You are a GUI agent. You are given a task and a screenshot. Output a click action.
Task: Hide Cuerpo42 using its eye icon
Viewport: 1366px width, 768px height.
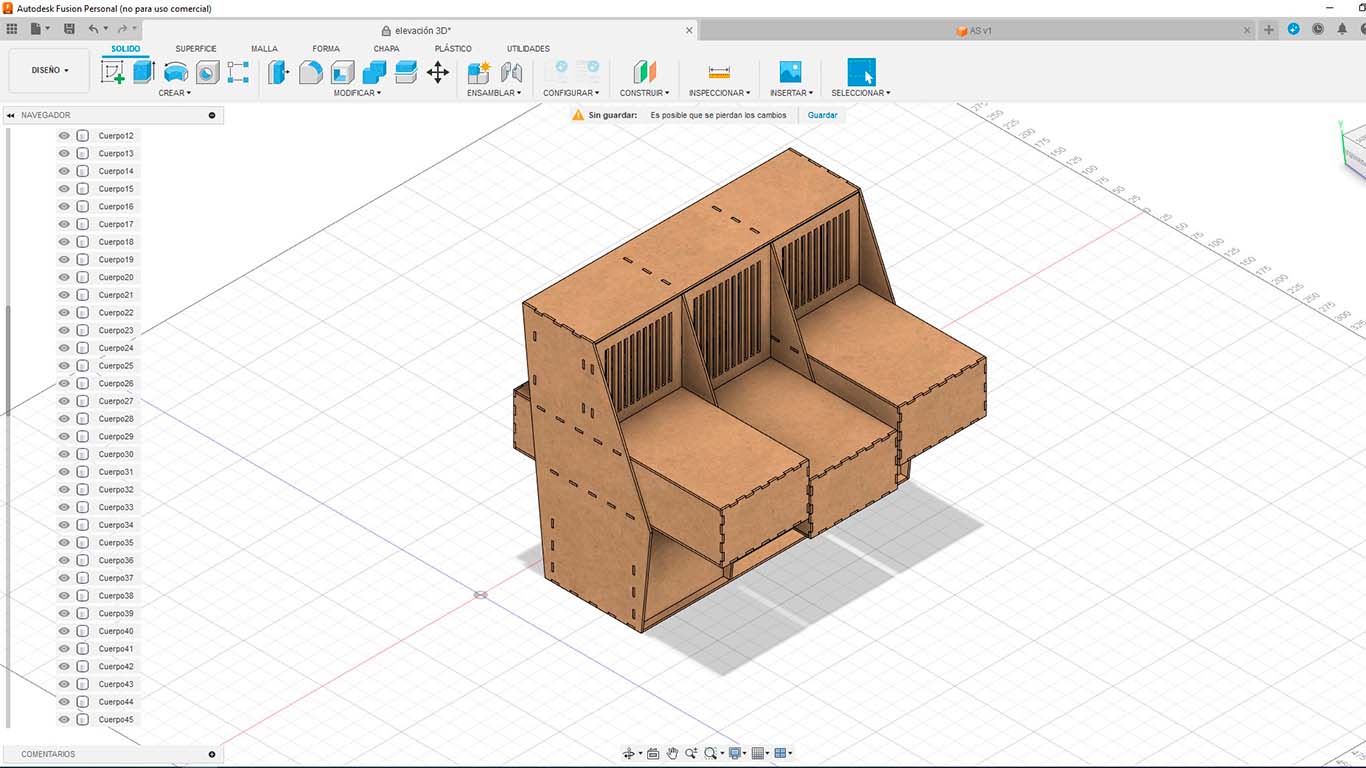click(x=64, y=667)
